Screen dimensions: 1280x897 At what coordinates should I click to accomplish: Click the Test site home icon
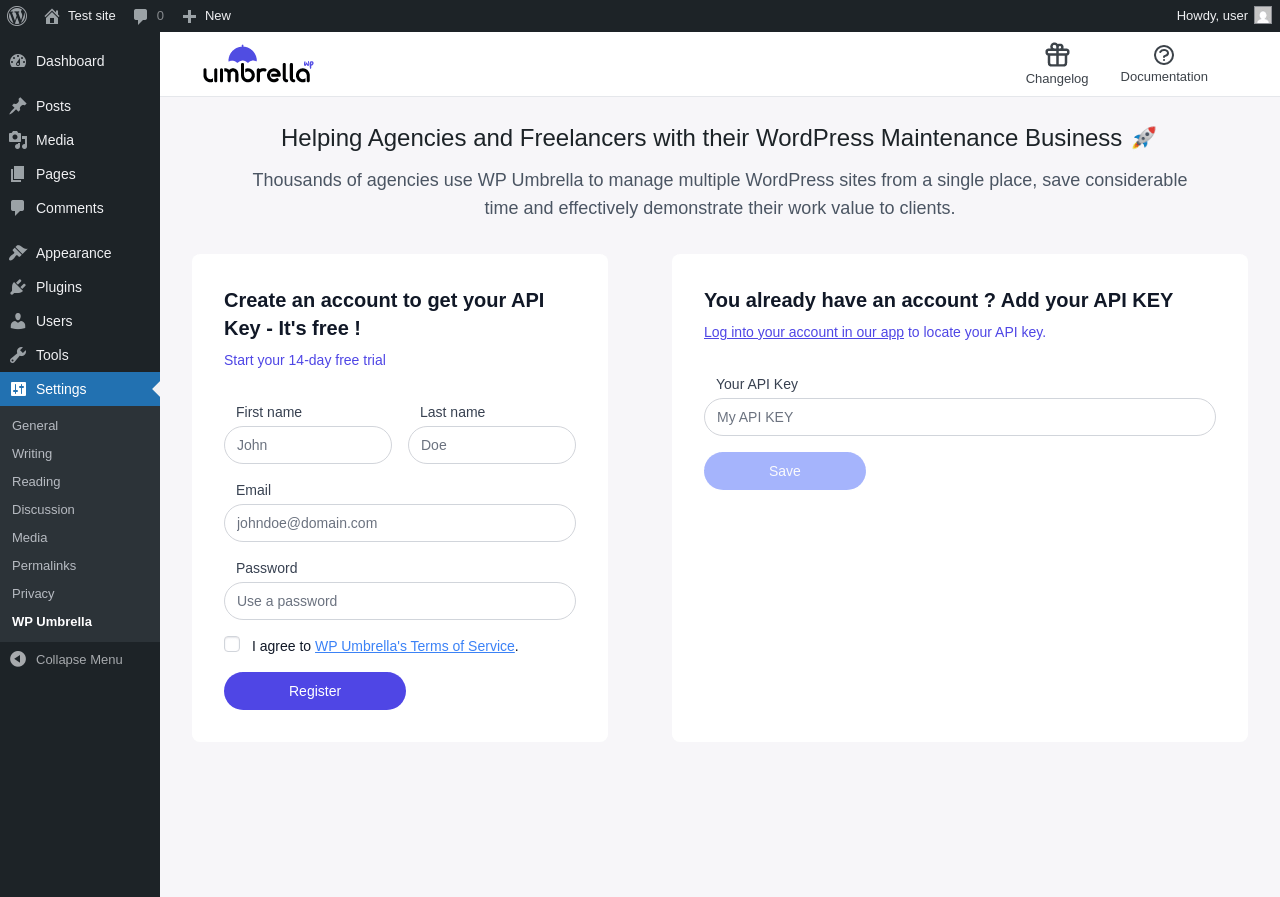[x=52, y=16]
